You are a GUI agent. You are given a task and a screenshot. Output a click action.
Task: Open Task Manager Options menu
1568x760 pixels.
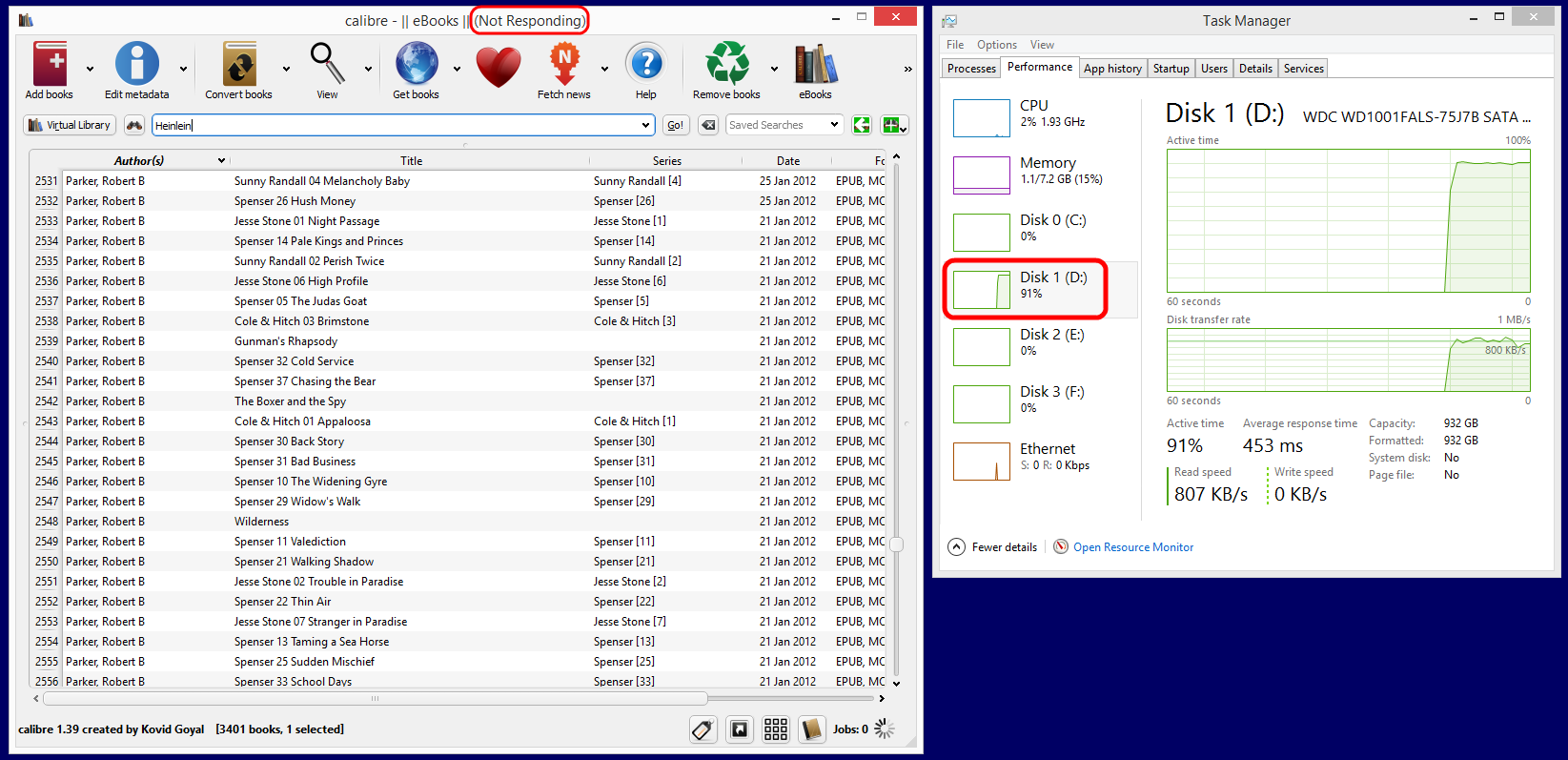pyautogui.click(x=997, y=45)
